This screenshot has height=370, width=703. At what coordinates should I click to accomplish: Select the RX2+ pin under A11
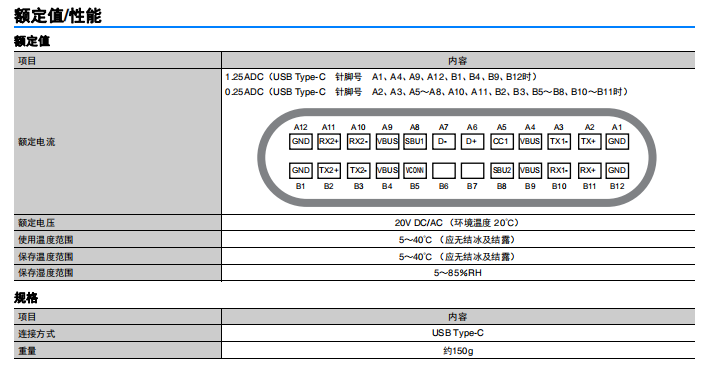pos(329,141)
